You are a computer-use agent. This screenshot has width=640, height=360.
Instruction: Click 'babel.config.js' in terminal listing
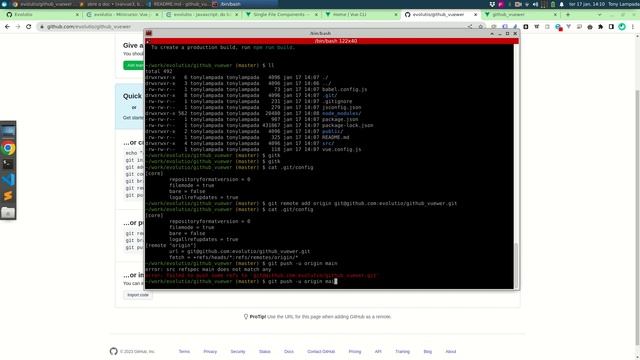tap(344, 89)
